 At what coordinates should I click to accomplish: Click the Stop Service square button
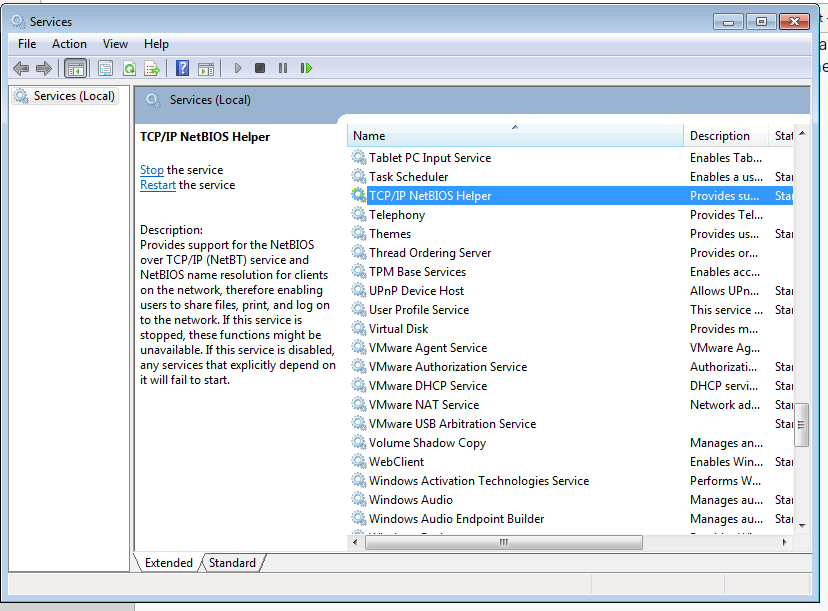click(260, 68)
